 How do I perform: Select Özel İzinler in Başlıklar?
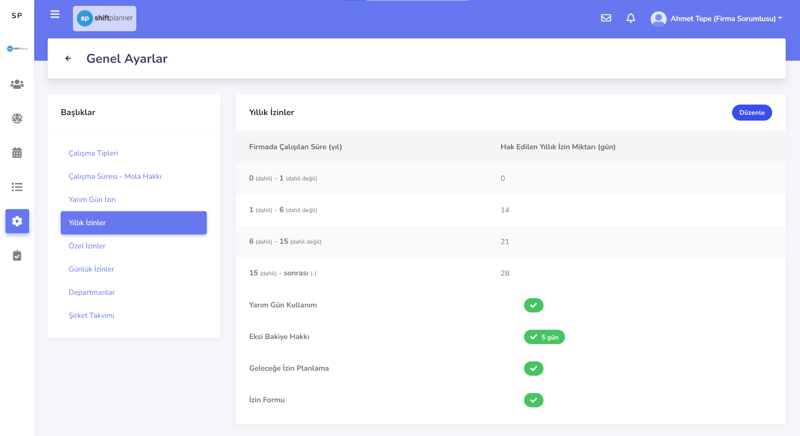tap(87, 246)
